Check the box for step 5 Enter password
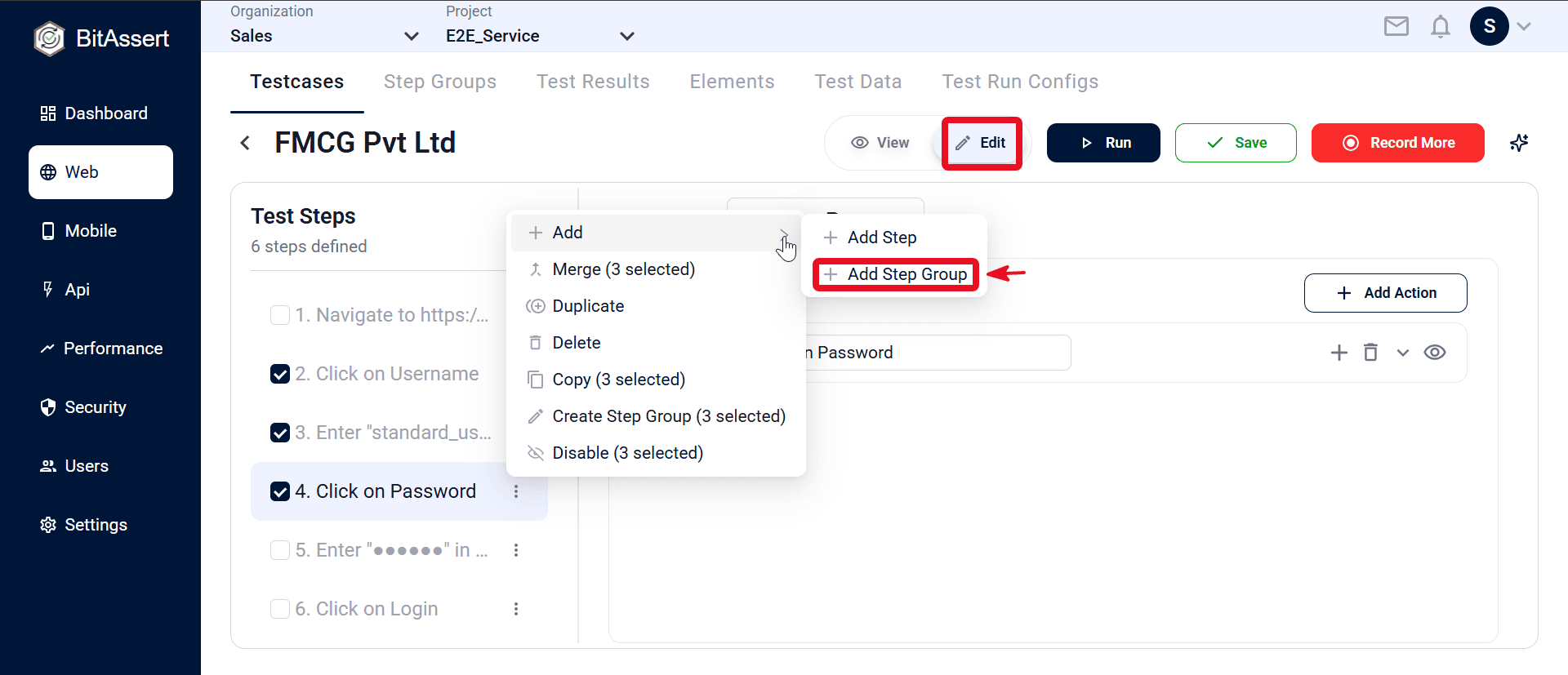The width and height of the screenshot is (1568, 675). click(280, 550)
